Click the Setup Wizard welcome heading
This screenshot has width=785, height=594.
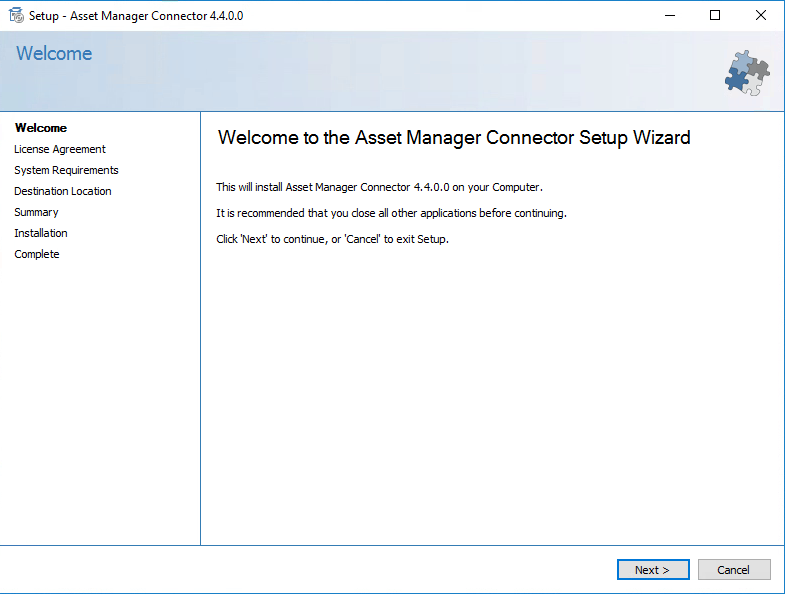pyautogui.click(x=454, y=138)
